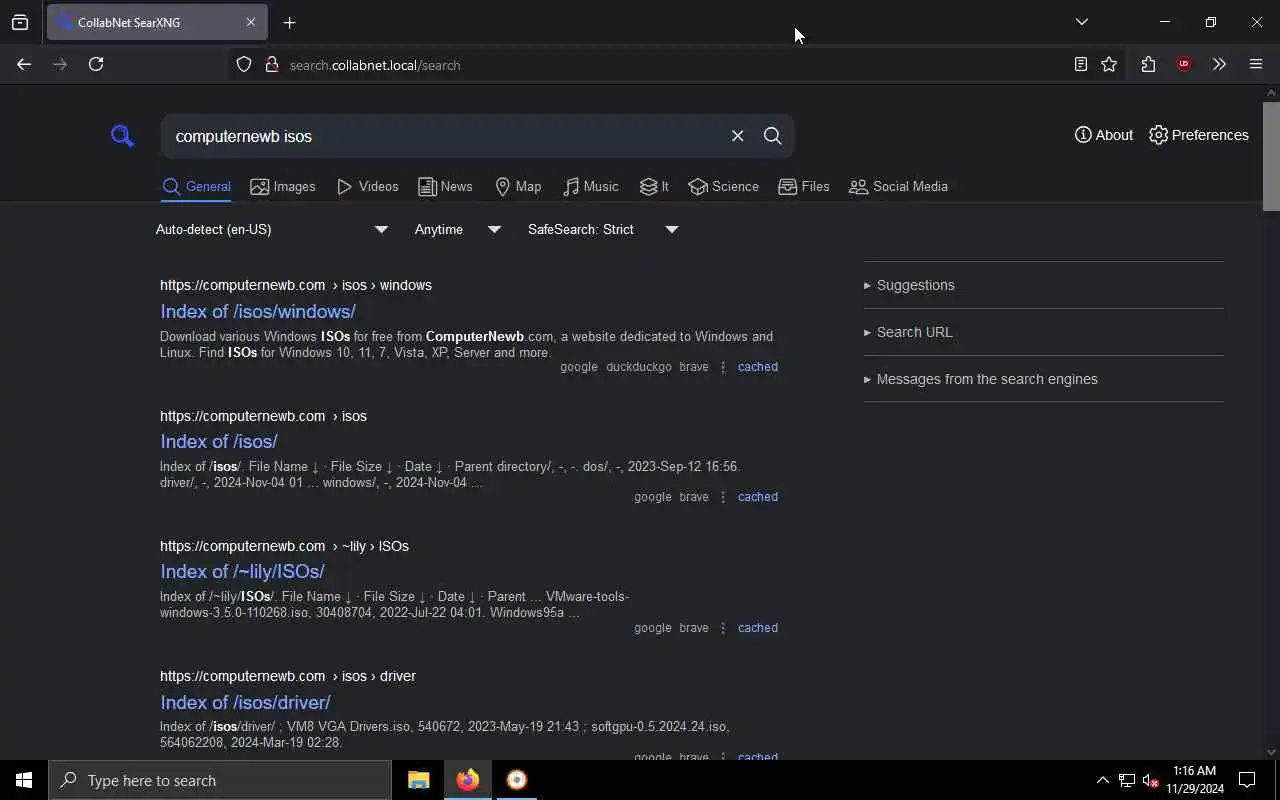Image resolution: width=1280 pixels, height=800 pixels.
Task: Open the notification center icon
Action: tap(1247, 780)
